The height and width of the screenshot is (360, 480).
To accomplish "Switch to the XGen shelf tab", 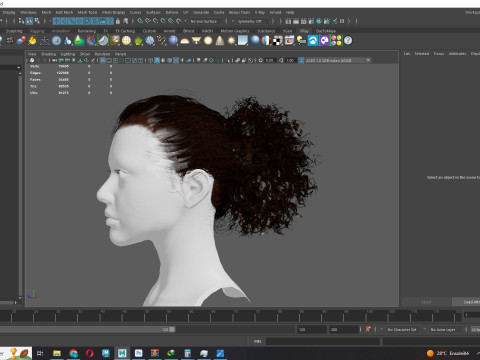I will click(x=287, y=31).
